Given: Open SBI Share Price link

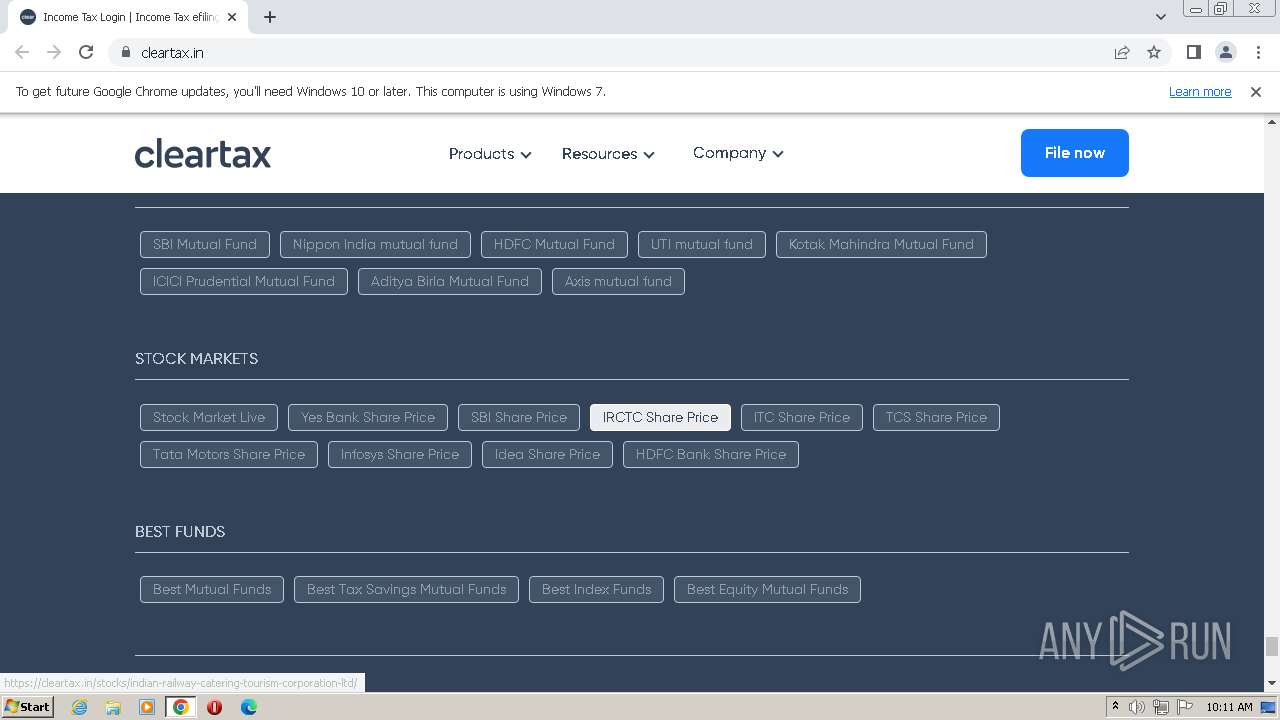Looking at the screenshot, I should [x=519, y=417].
